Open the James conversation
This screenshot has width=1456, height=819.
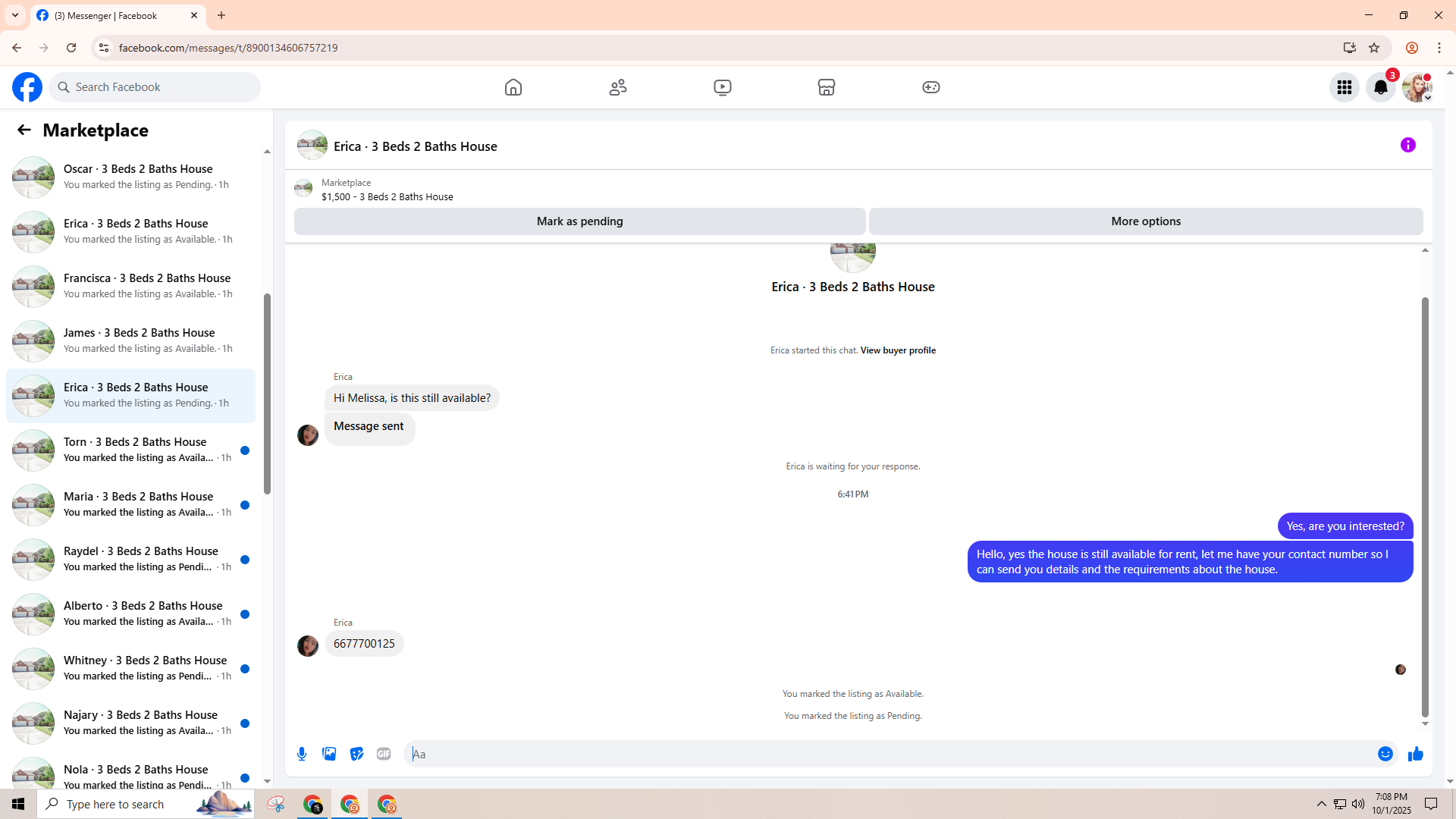(x=130, y=340)
